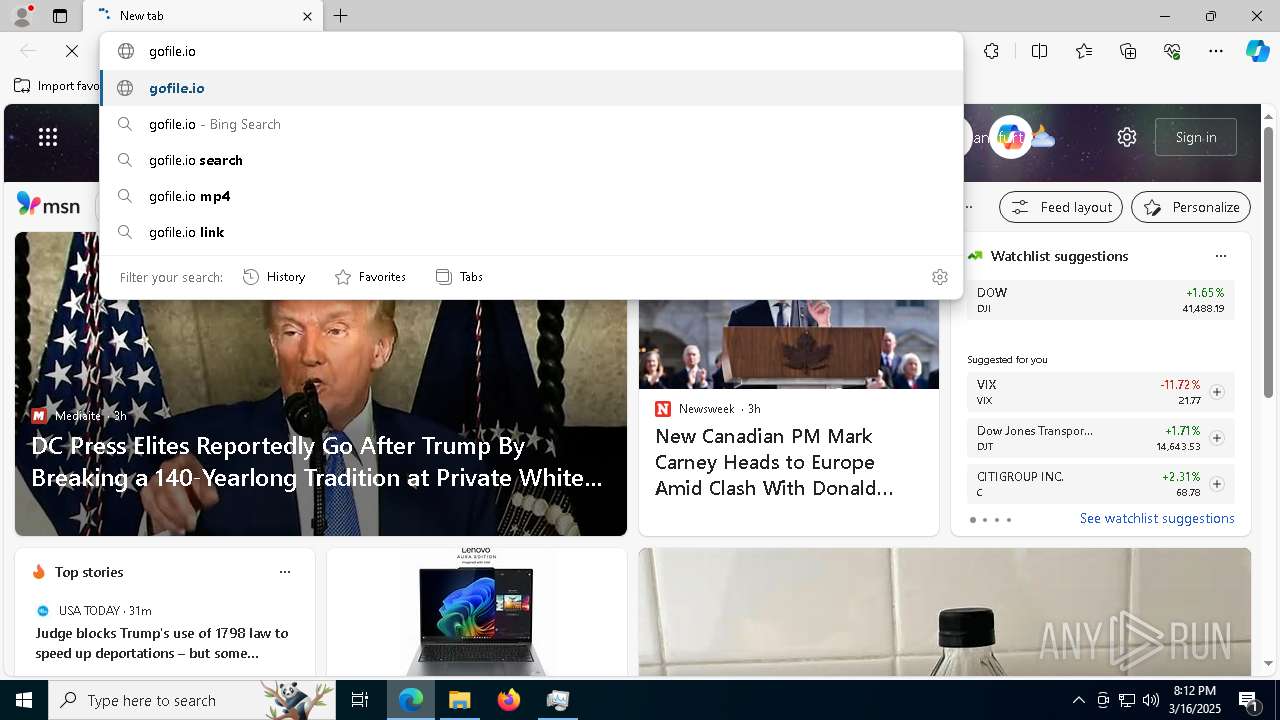Add CITIGROUP INC. to watchlist

[x=1217, y=484]
